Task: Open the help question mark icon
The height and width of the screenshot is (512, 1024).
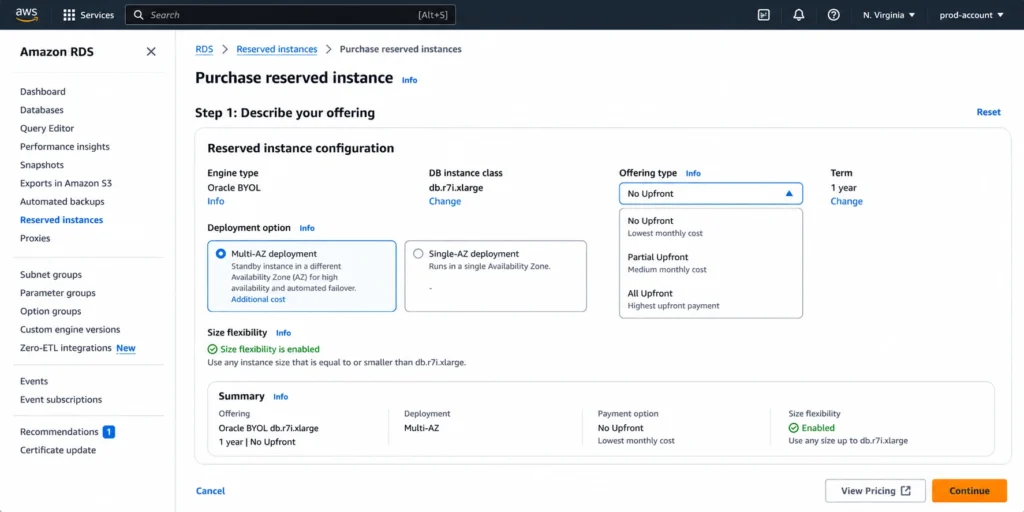Action: pyautogui.click(x=833, y=15)
